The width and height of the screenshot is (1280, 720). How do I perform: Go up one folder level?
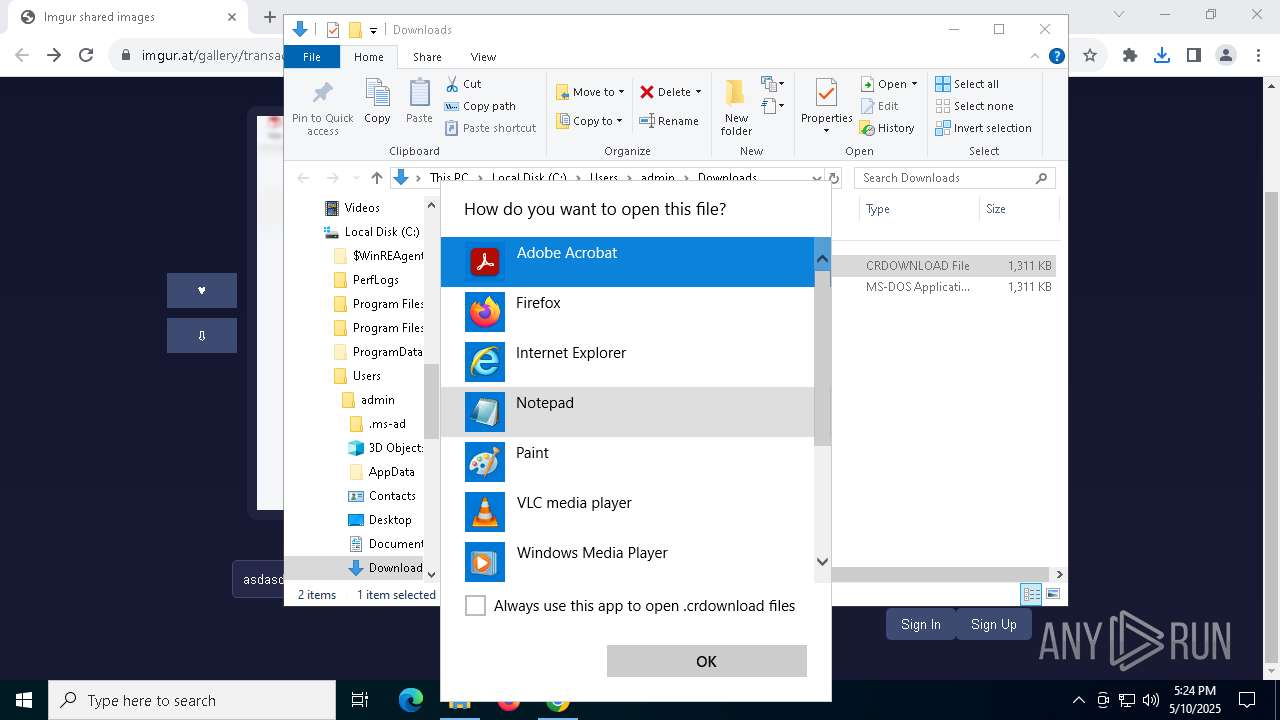[x=376, y=178]
